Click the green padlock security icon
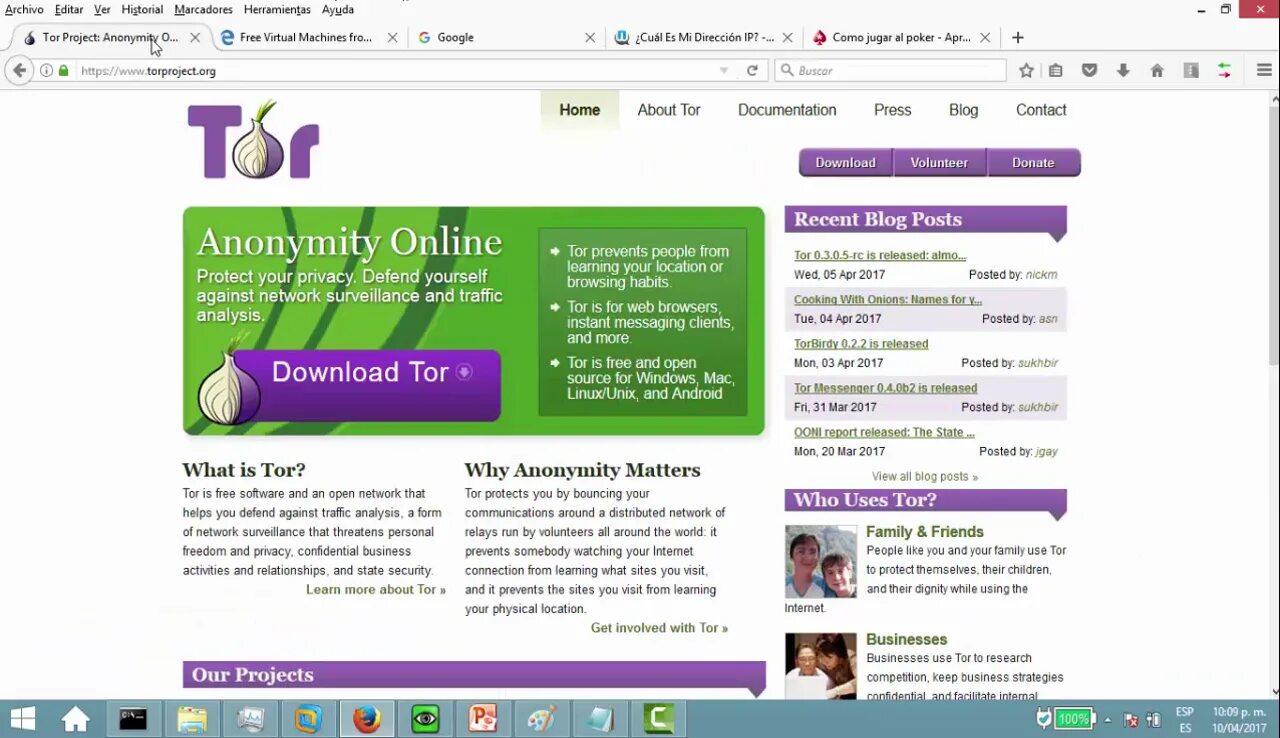Screen dimensions: 1280x738 [x=64, y=71]
